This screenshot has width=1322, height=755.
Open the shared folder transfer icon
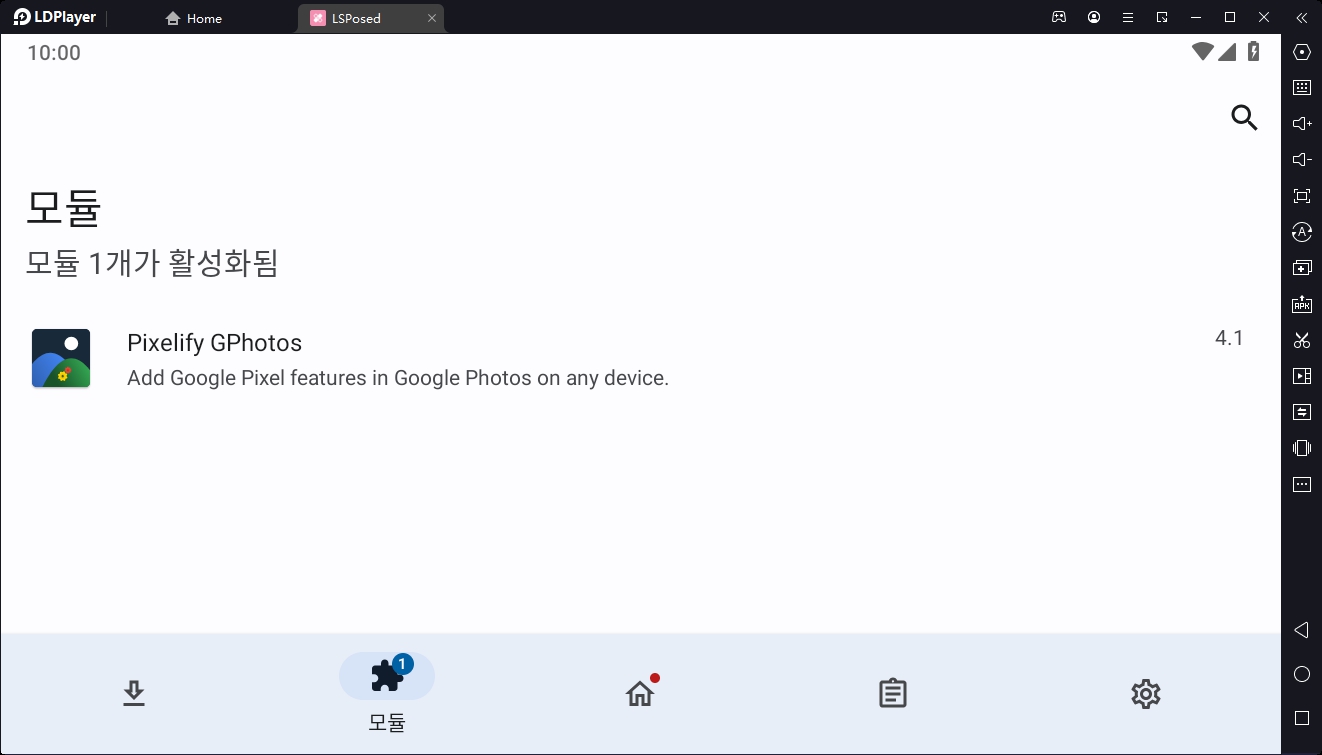(x=1302, y=412)
